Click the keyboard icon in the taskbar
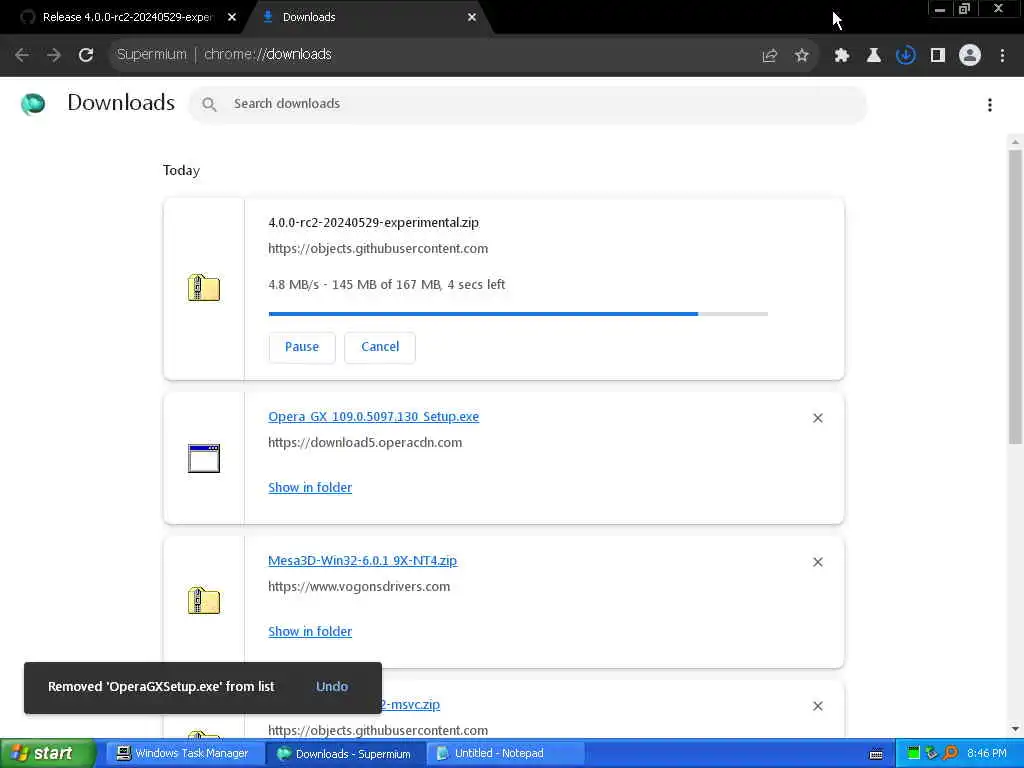Screen dimensions: 1024x768 coord(876,754)
